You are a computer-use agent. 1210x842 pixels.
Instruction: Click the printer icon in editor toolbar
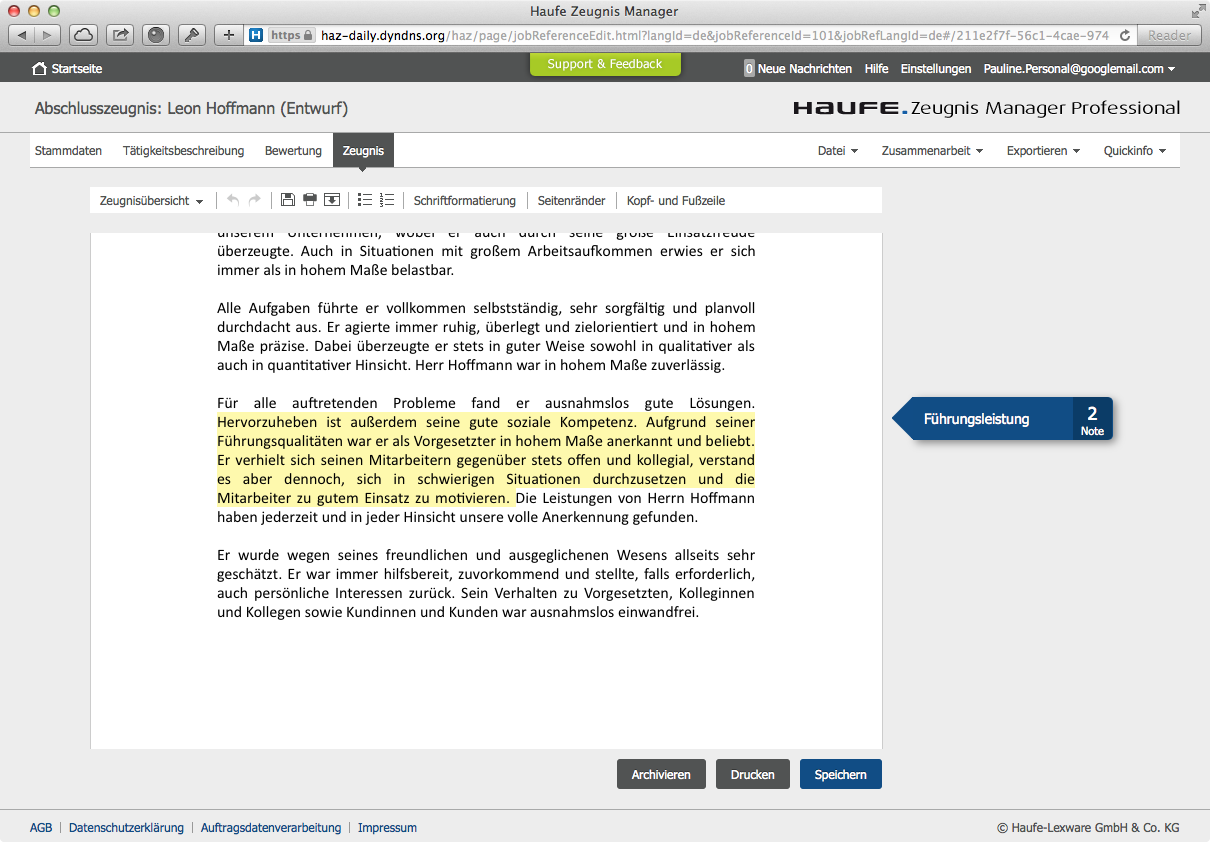click(x=310, y=200)
